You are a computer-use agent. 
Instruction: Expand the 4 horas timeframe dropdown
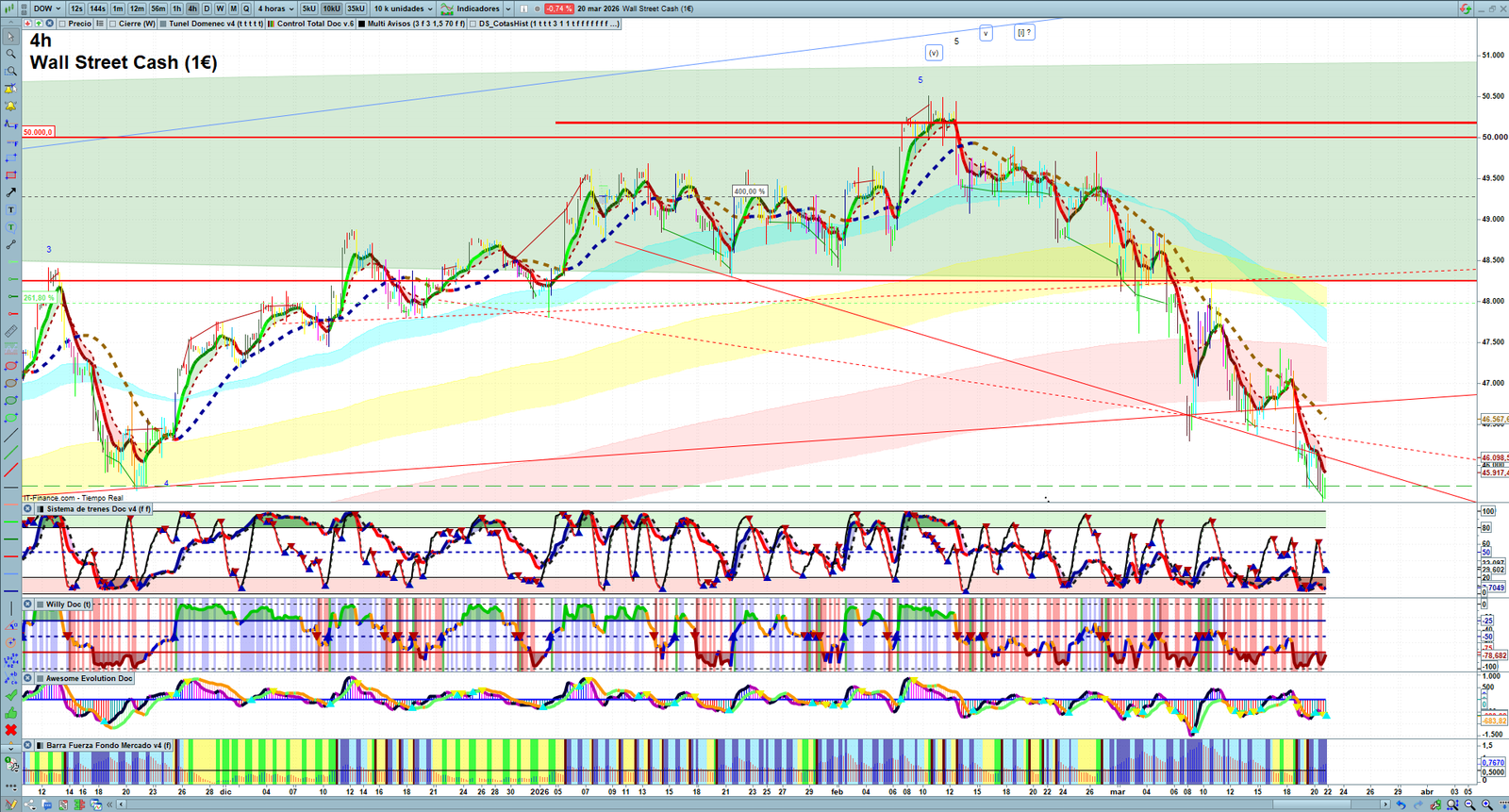(275, 8)
